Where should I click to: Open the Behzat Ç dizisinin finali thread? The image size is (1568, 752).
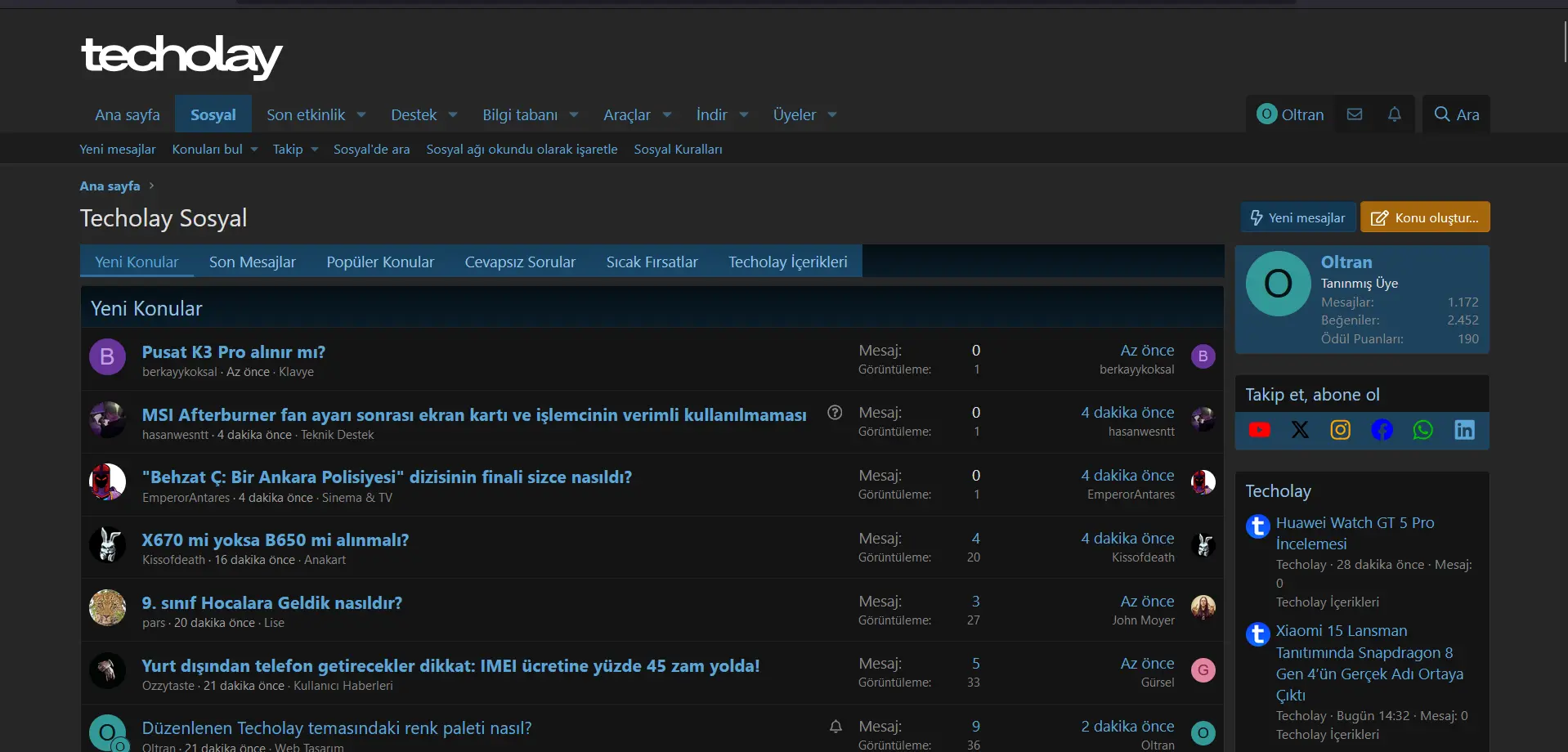(x=387, y=477)
